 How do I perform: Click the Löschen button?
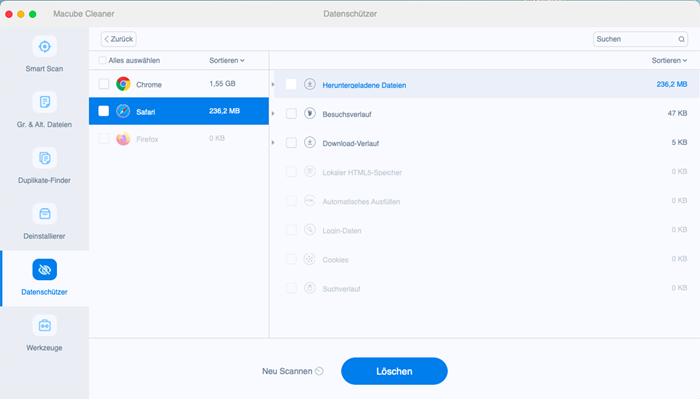click(x=394, y=371)
